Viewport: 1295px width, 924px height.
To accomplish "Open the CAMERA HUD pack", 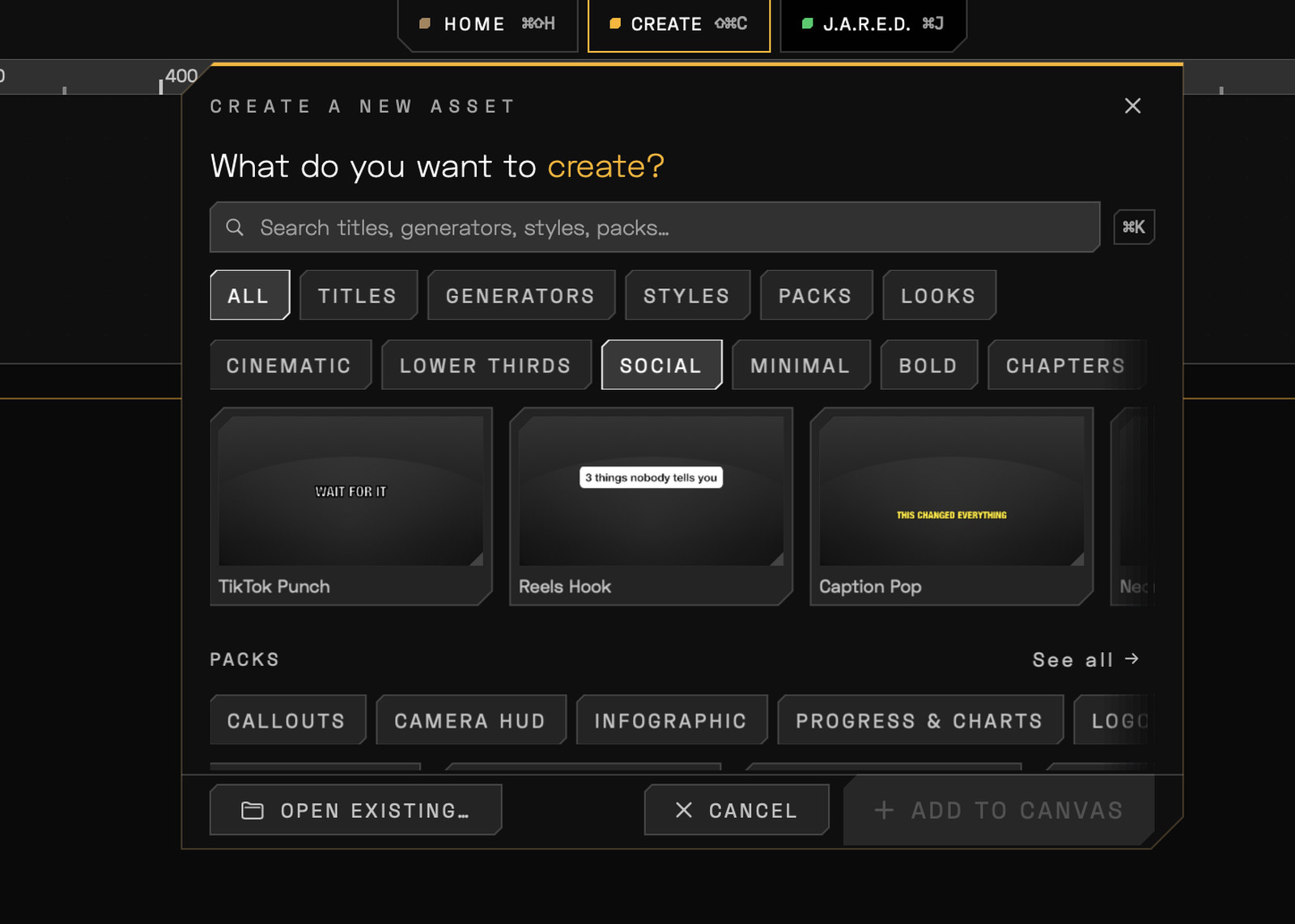I will pos(470,719).
